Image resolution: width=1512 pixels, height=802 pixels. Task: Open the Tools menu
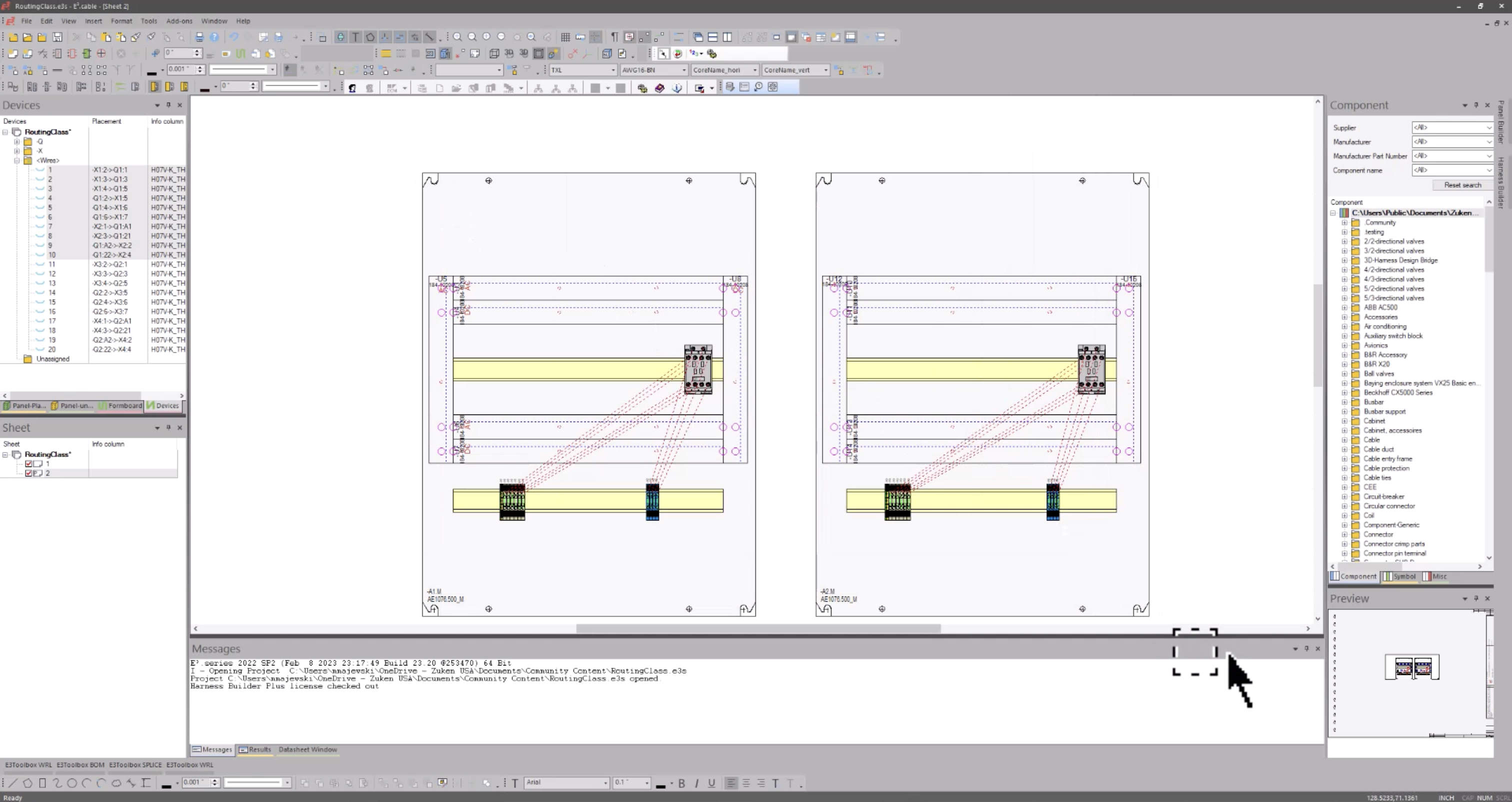148,20
